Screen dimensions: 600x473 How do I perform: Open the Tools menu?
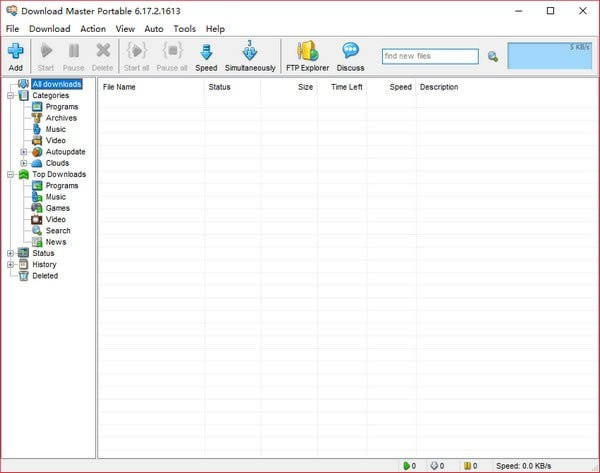pyautogui.click(x=184, y=29)
